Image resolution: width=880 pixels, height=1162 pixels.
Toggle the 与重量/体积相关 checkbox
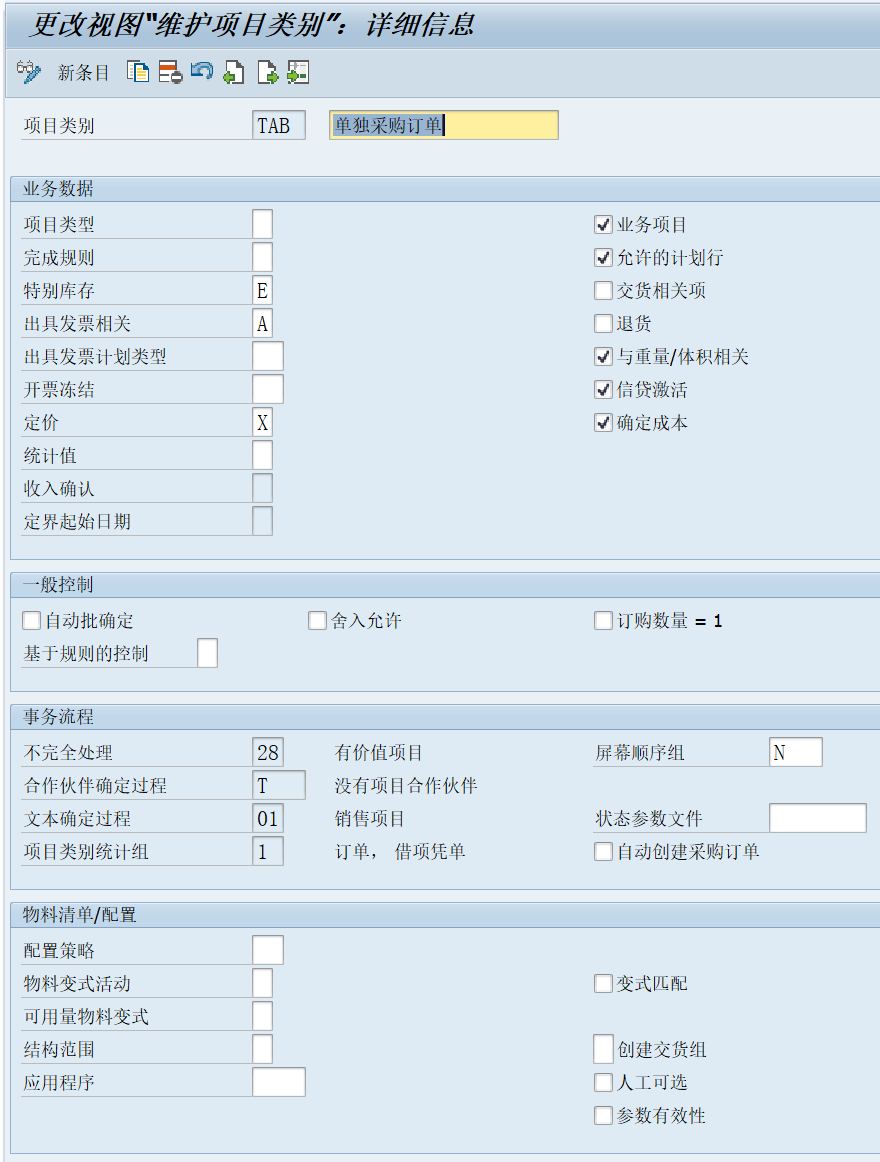click(x=603, y=356)
